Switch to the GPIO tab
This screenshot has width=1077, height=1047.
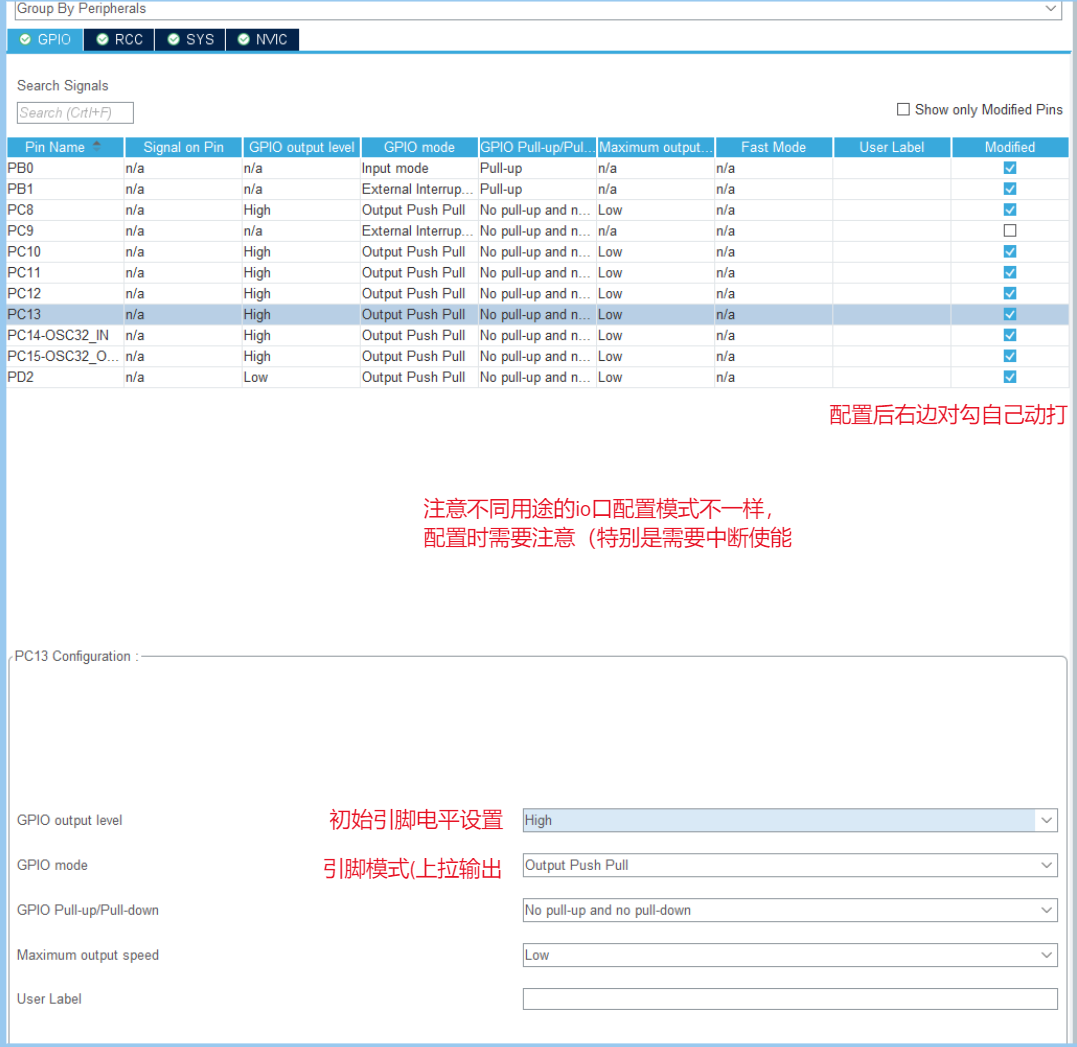click(x=45, y=39)
